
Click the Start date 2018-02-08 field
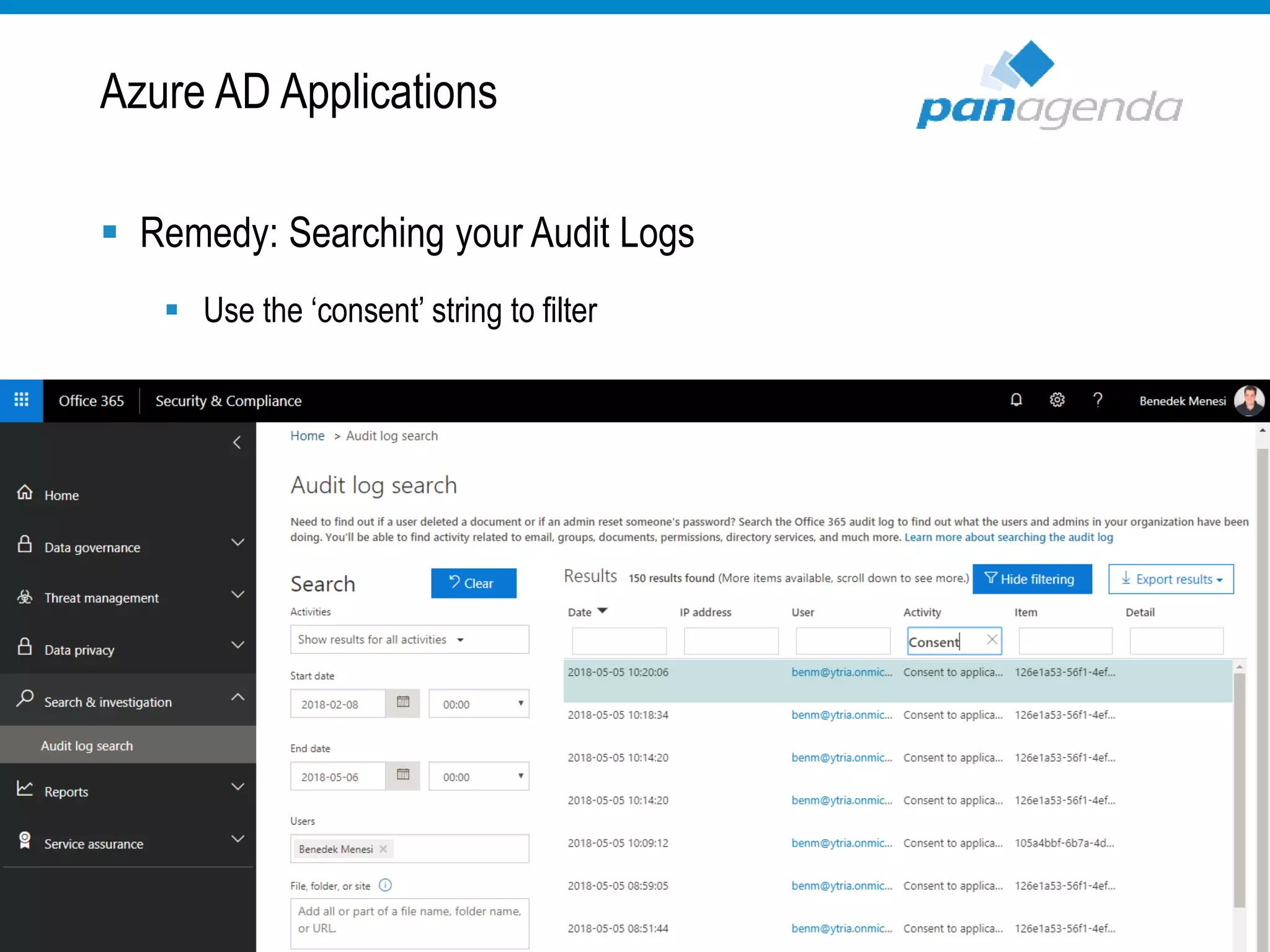(338, 703)
